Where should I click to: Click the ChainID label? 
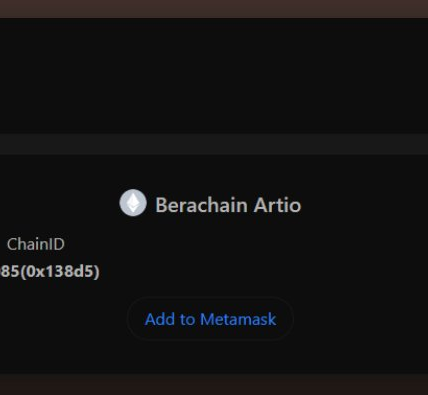(x=36, y=244)
